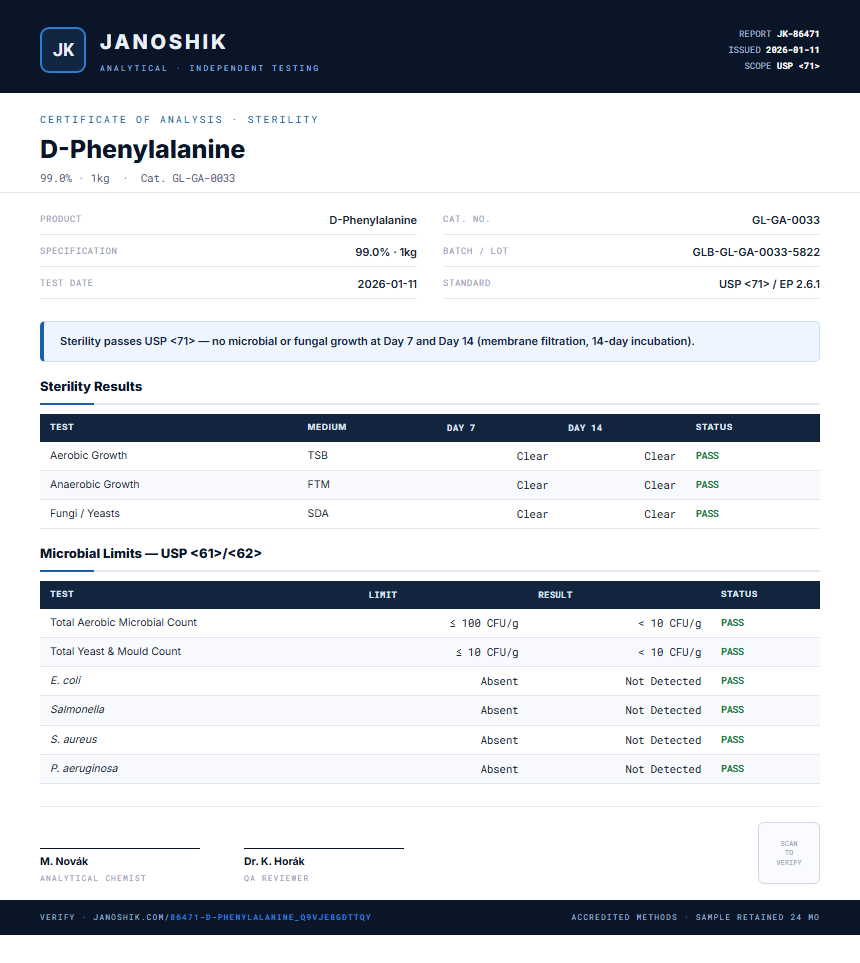Screen dimensions: 860x963
Task: Click the Scan to Verify box
Action: (x=789, y=853)
